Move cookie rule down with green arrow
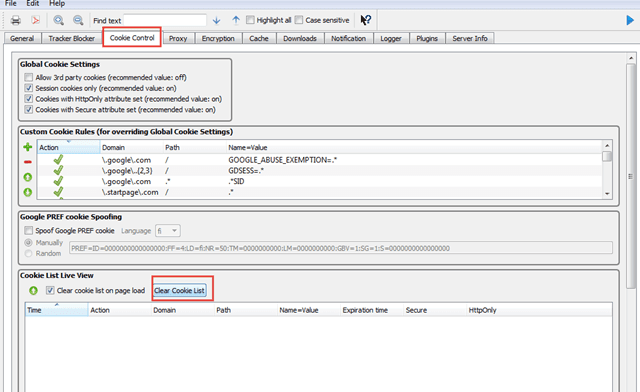This screenshot has width=640, height=392. coord(27,192)
